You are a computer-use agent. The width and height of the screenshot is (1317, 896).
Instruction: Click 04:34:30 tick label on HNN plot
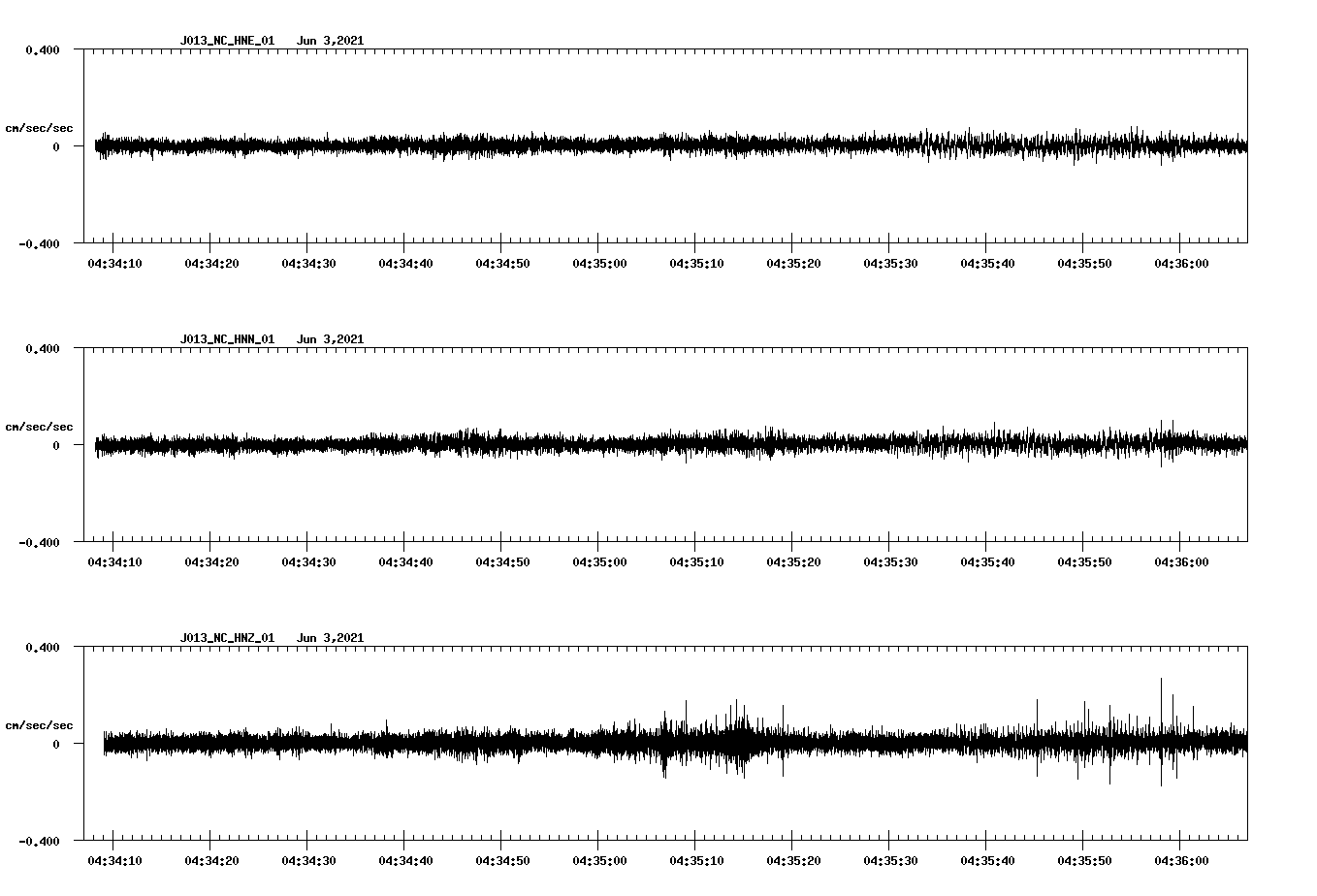coord(308,562)
